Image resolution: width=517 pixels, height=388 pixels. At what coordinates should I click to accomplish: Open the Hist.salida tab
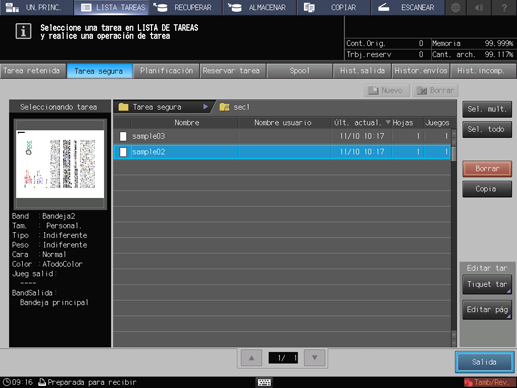pyautogui.click(x=362, y=71)
